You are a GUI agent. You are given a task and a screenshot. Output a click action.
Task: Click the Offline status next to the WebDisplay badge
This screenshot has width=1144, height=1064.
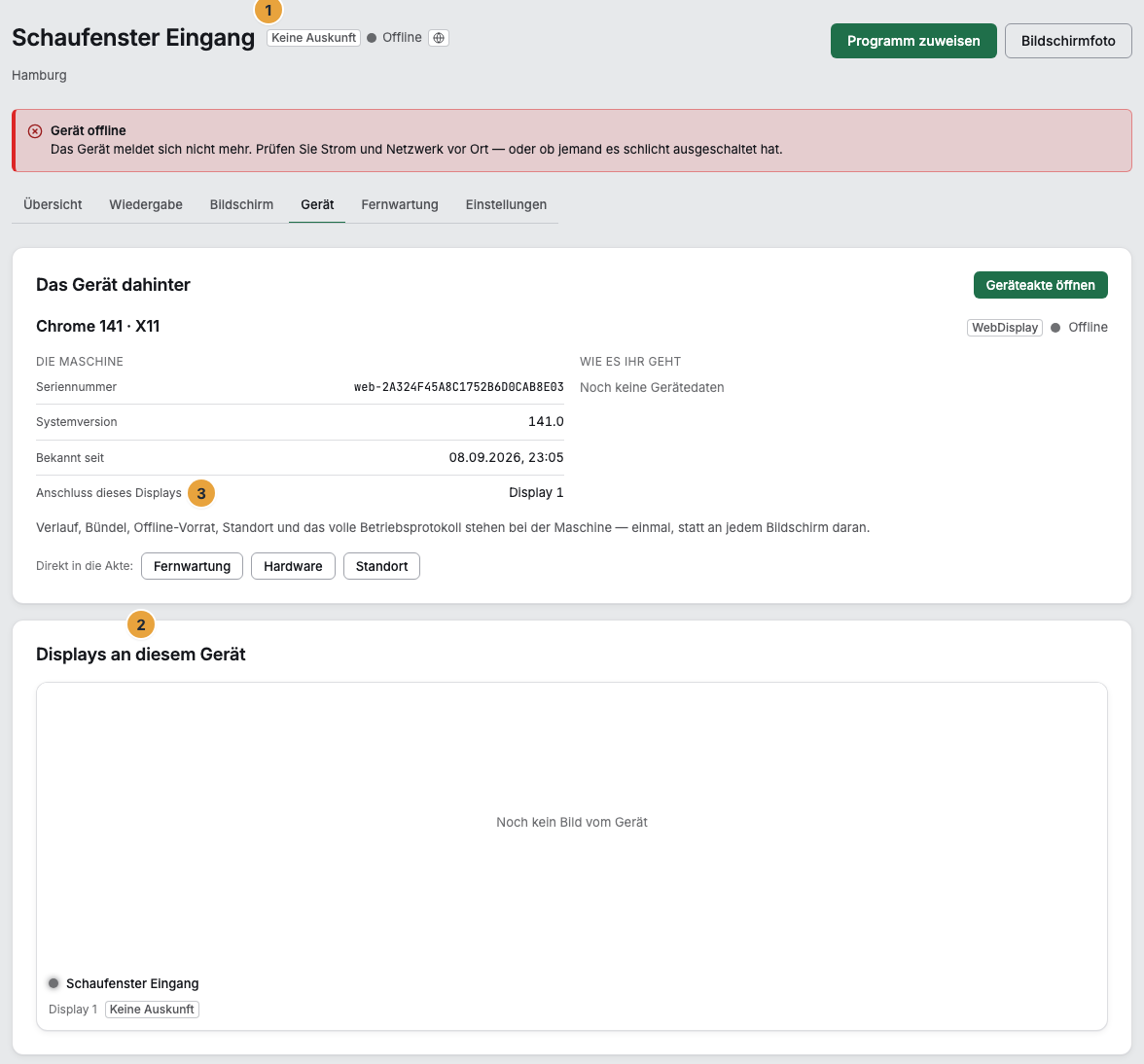1080,328
